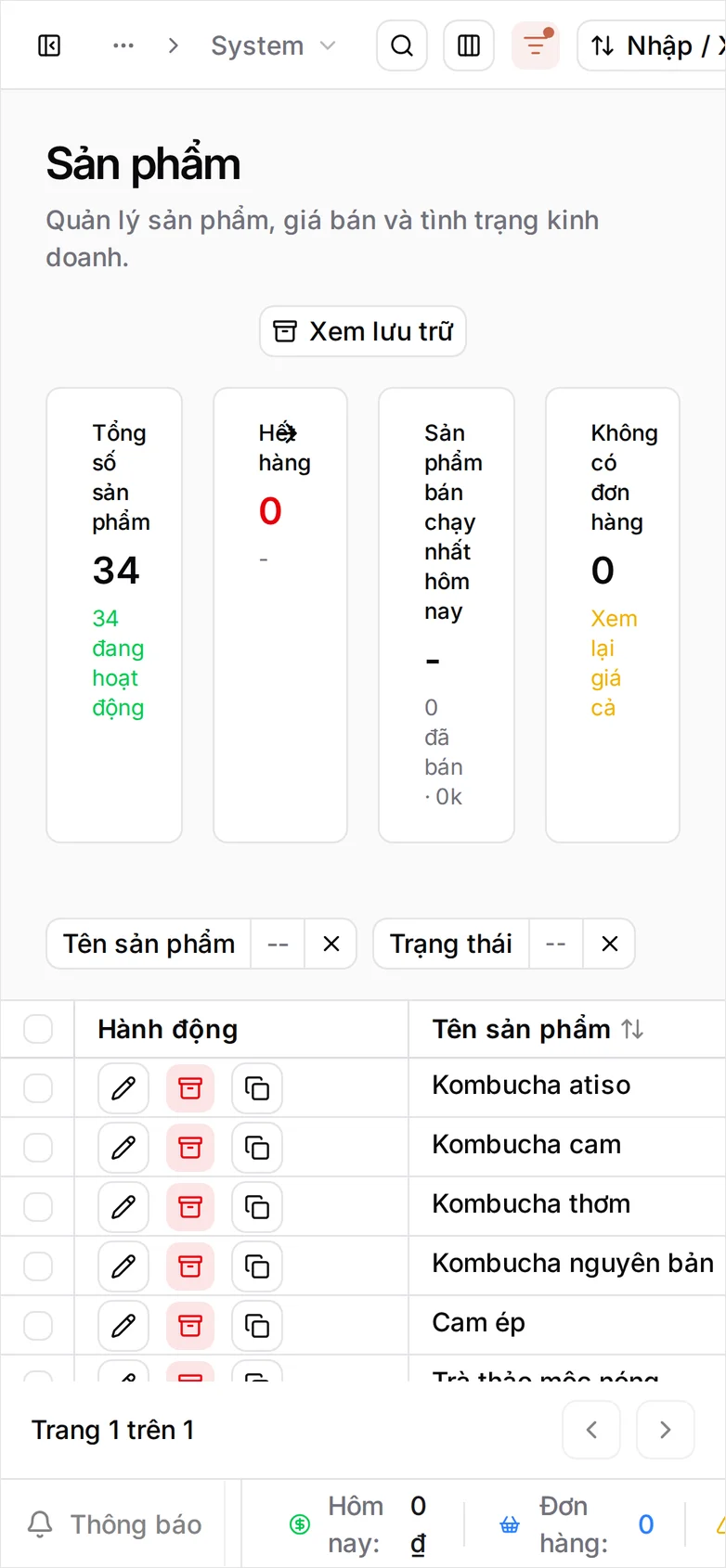The width and height of the screenshot is (726, 1568).
Task: Duplicate the Kombucha thơm product
Action: point(257,1207)
